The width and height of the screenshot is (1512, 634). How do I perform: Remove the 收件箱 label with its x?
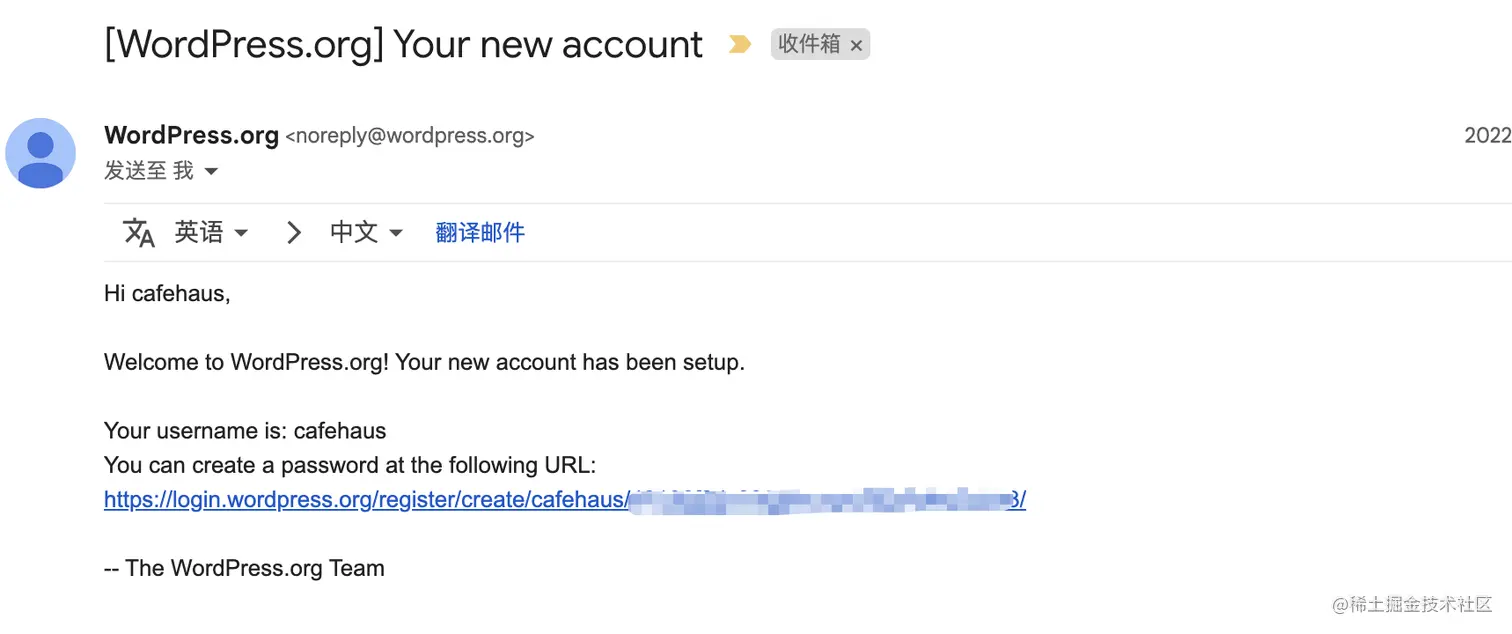click(856, 46)
